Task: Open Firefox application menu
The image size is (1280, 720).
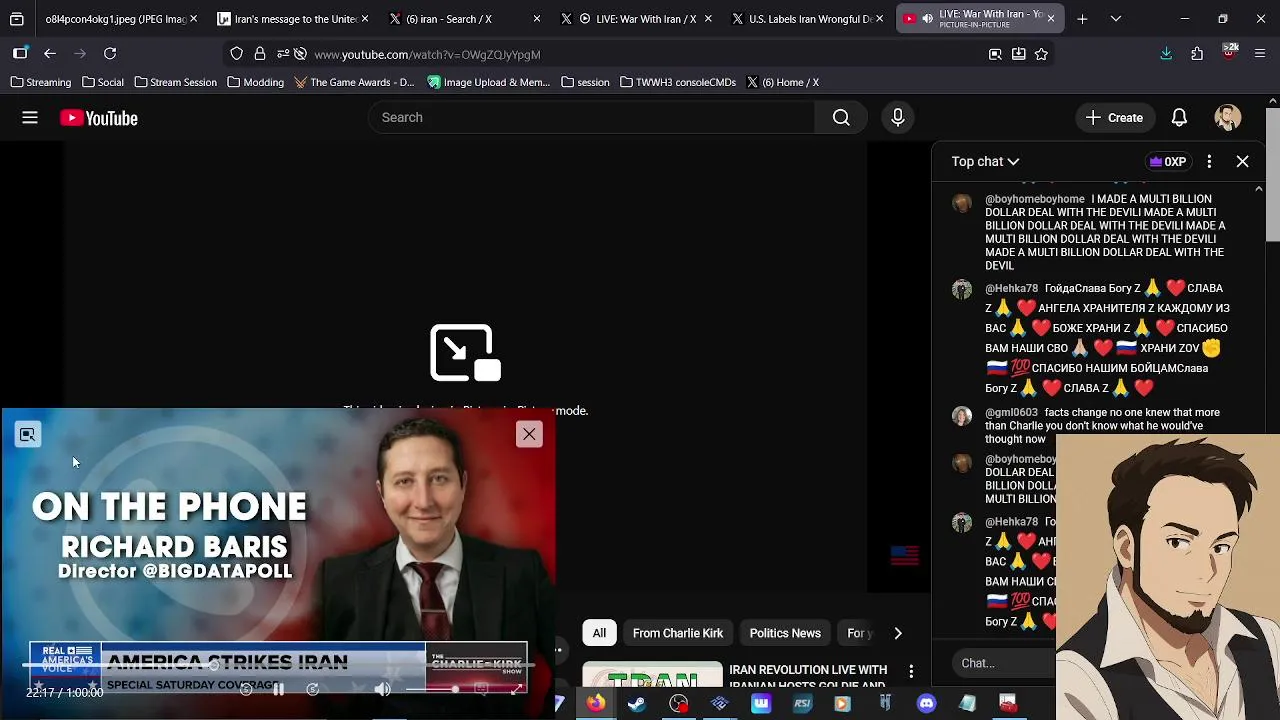Action: pyautogui.click(x=1259, y=54)
